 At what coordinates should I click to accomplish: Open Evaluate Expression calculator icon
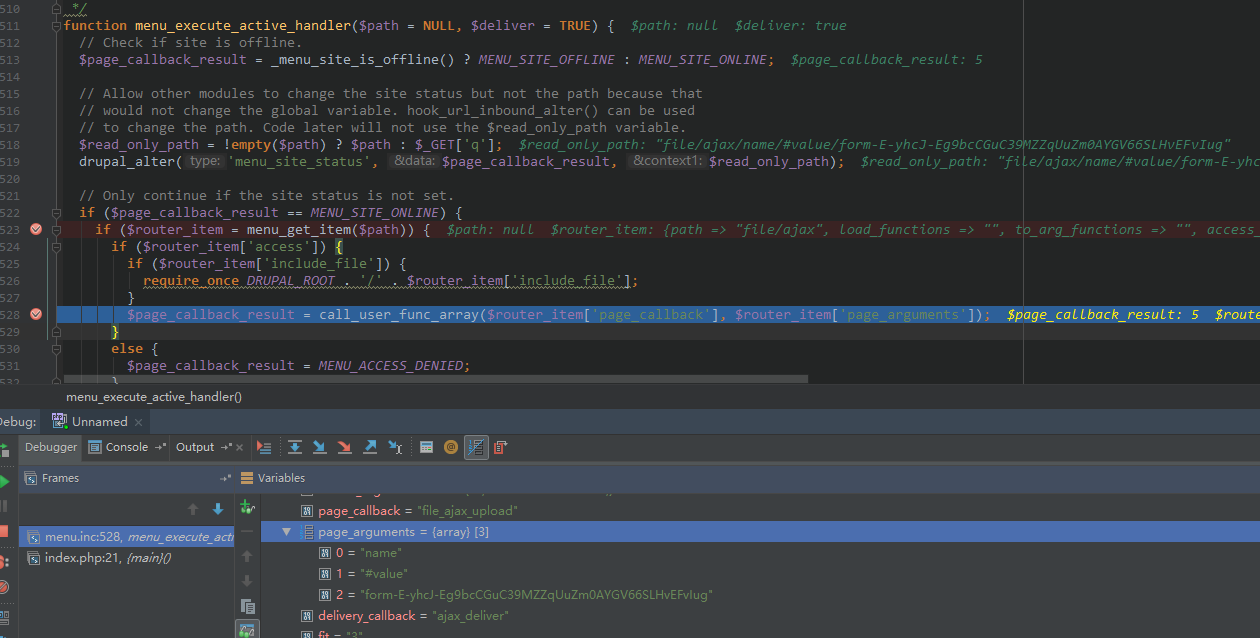426,447
